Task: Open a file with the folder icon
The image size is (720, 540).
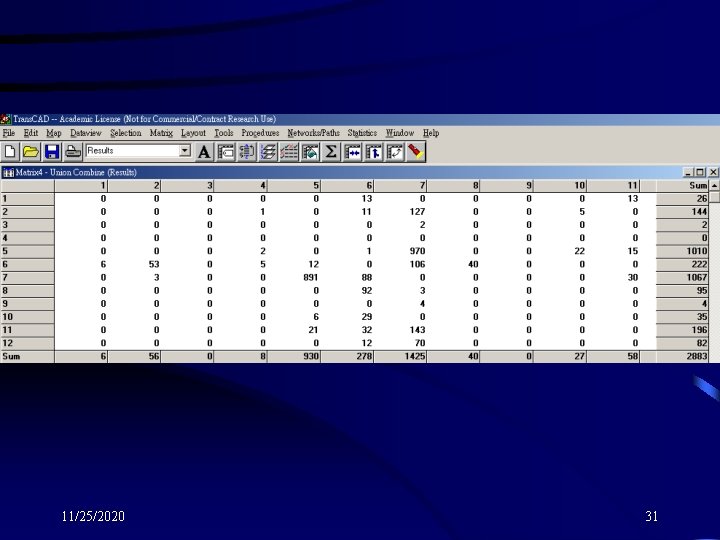Action: (x=31, y=152)
